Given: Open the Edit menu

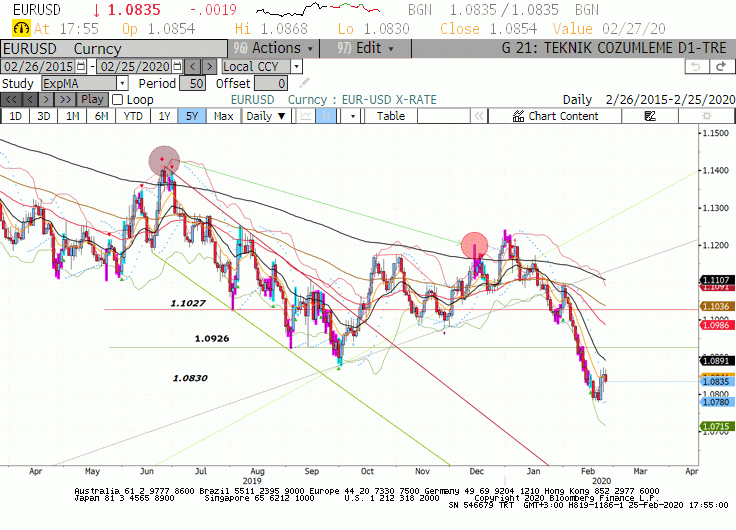Looking at the screenshot, I should (365, 48).
